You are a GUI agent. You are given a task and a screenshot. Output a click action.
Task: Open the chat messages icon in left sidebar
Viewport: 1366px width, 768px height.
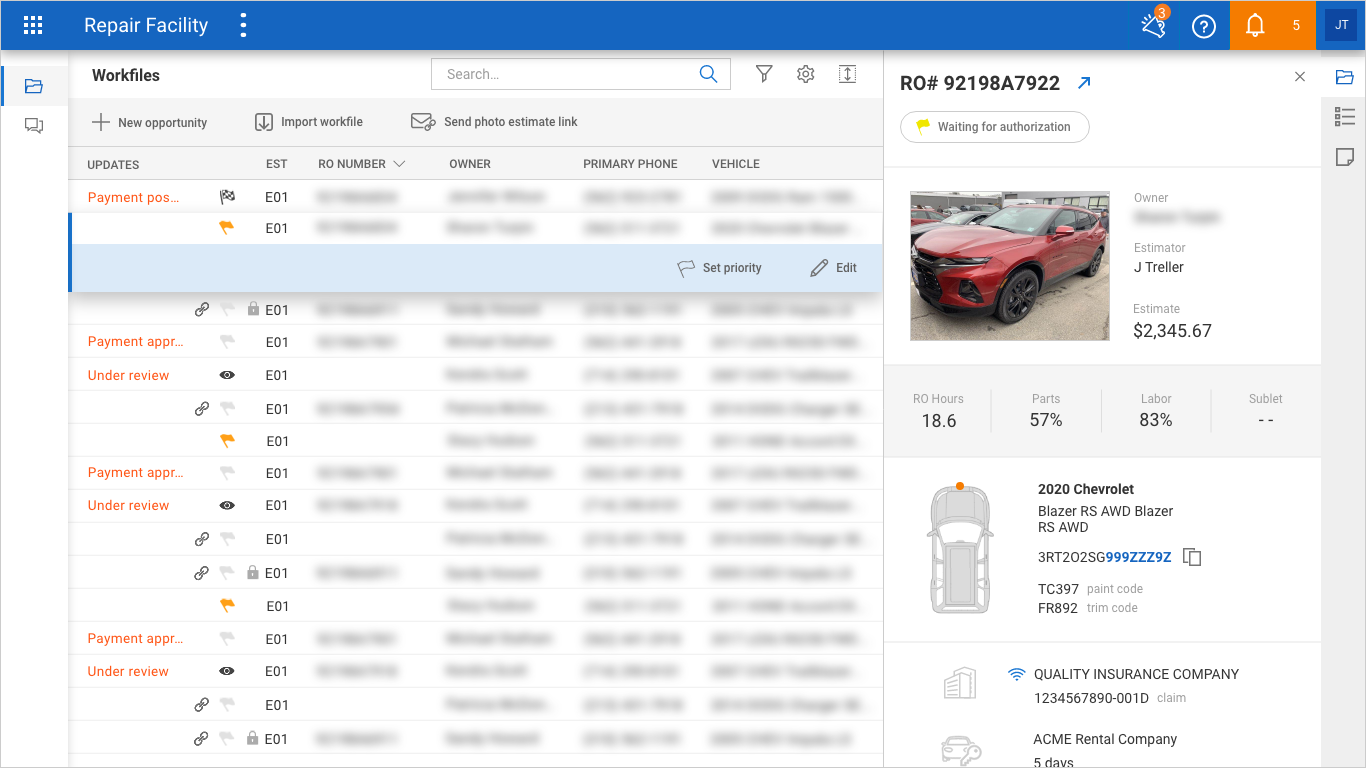34,126
